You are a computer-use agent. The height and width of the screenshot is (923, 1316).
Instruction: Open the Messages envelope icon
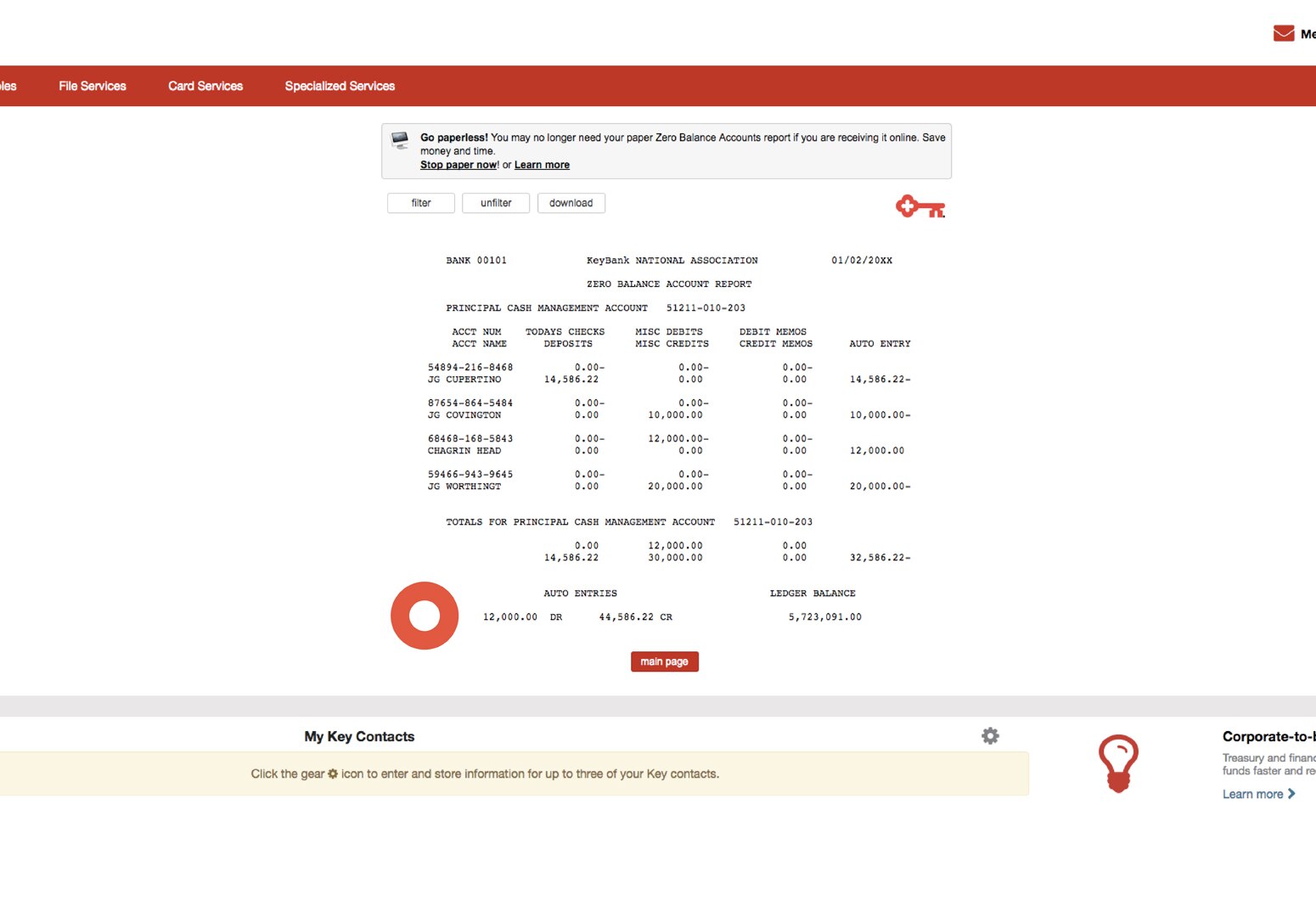click(x=1282, y=32)
